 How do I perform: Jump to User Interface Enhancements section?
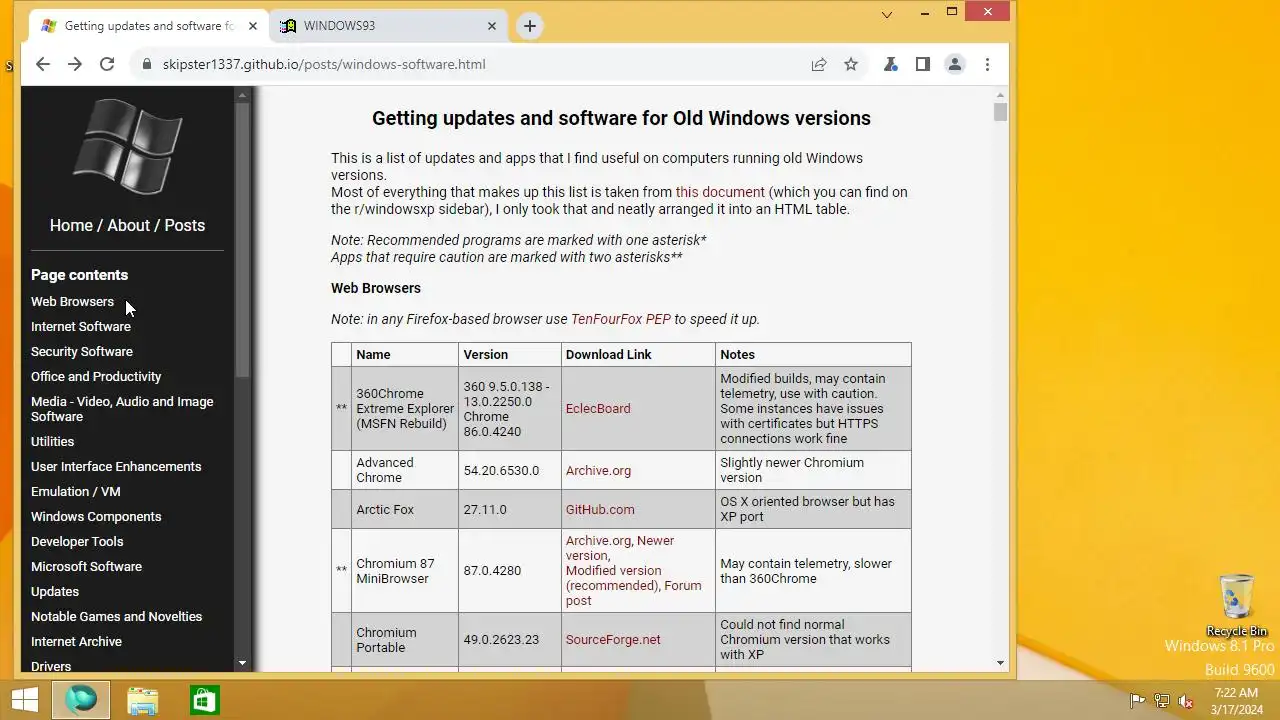tap(116, 466)
